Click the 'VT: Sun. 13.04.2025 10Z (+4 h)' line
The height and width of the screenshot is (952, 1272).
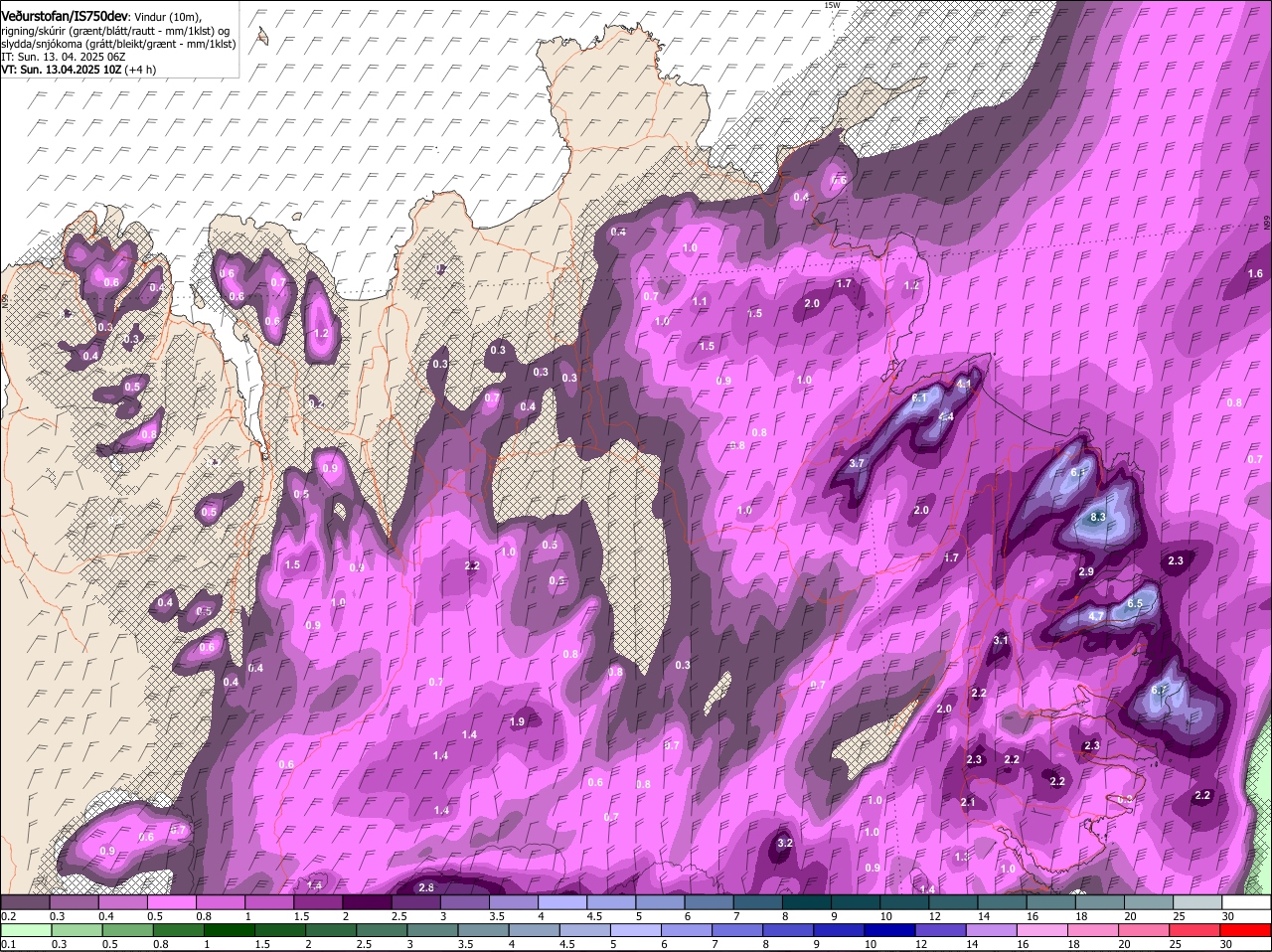pyautogui.click(x=79, y=70)
